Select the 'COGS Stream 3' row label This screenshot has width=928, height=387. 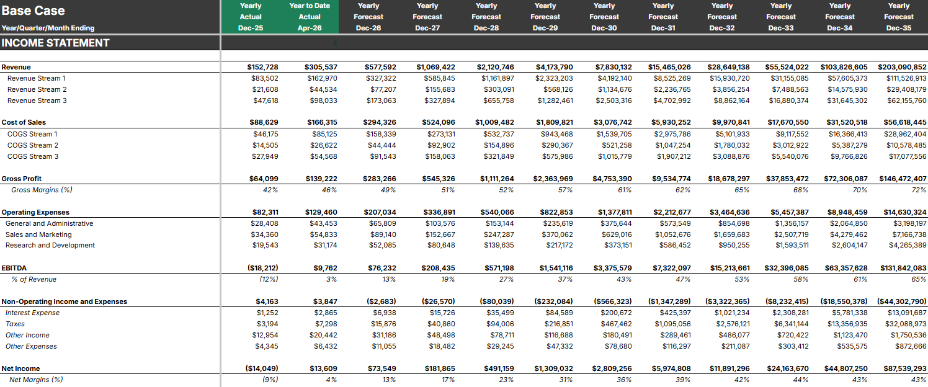click(33, 156)
